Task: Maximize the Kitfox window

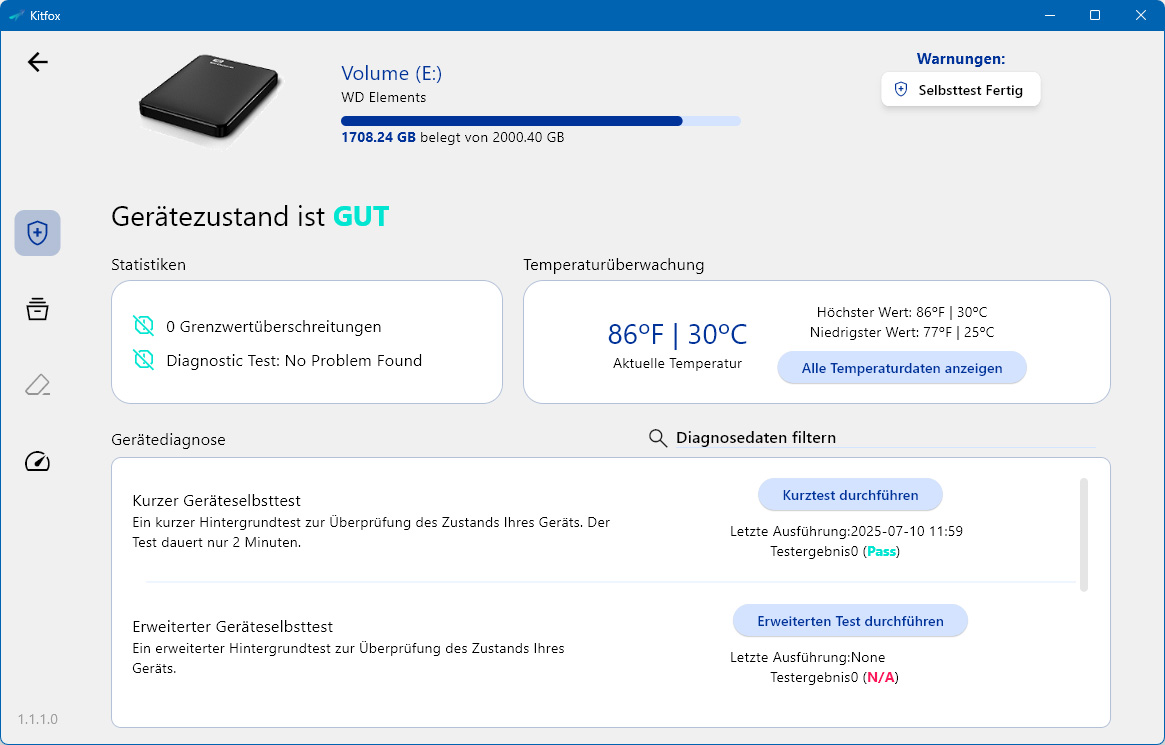Action: (1094, 15)
